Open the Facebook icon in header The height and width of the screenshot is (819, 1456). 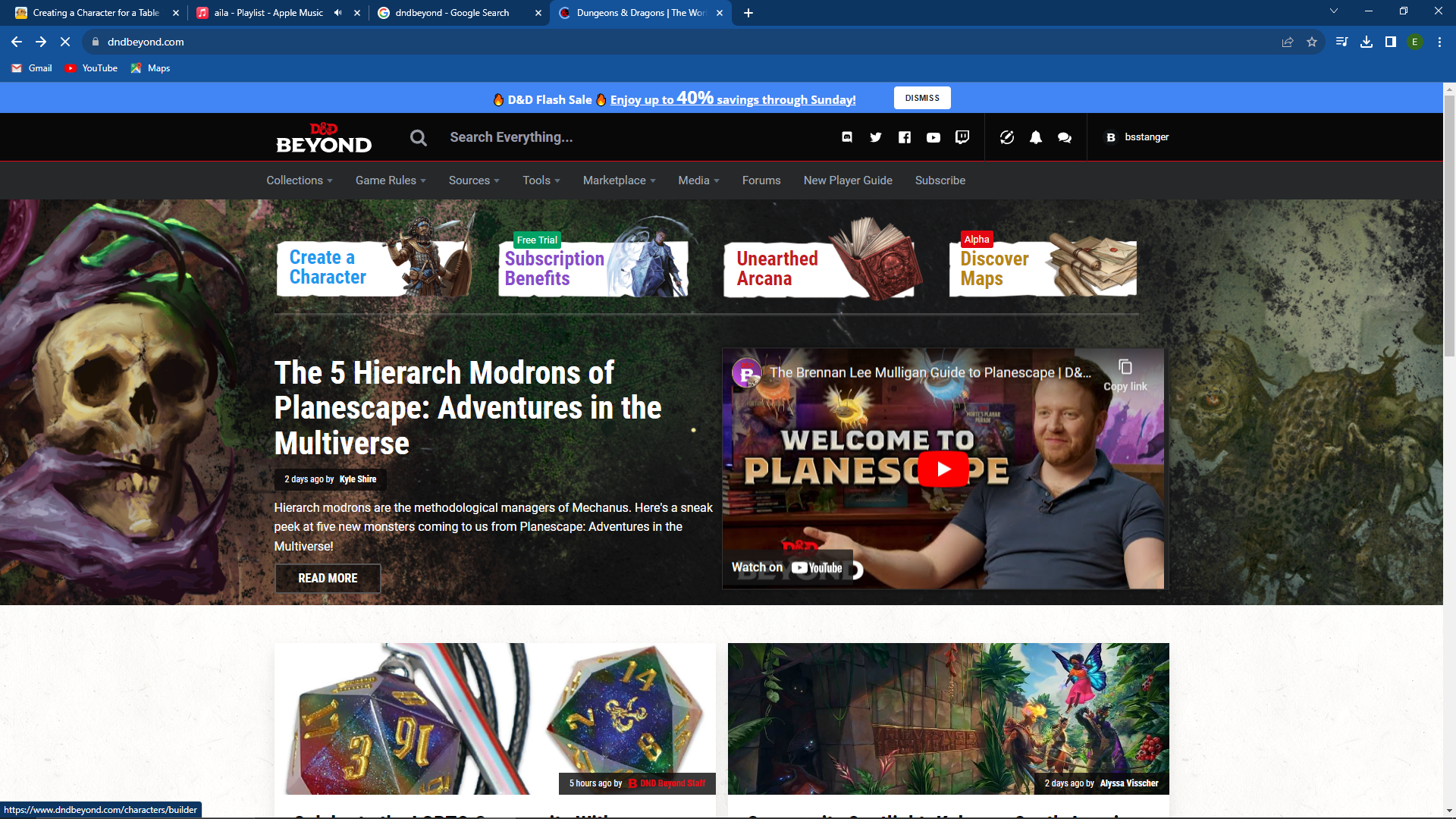(x=905, y=137)
